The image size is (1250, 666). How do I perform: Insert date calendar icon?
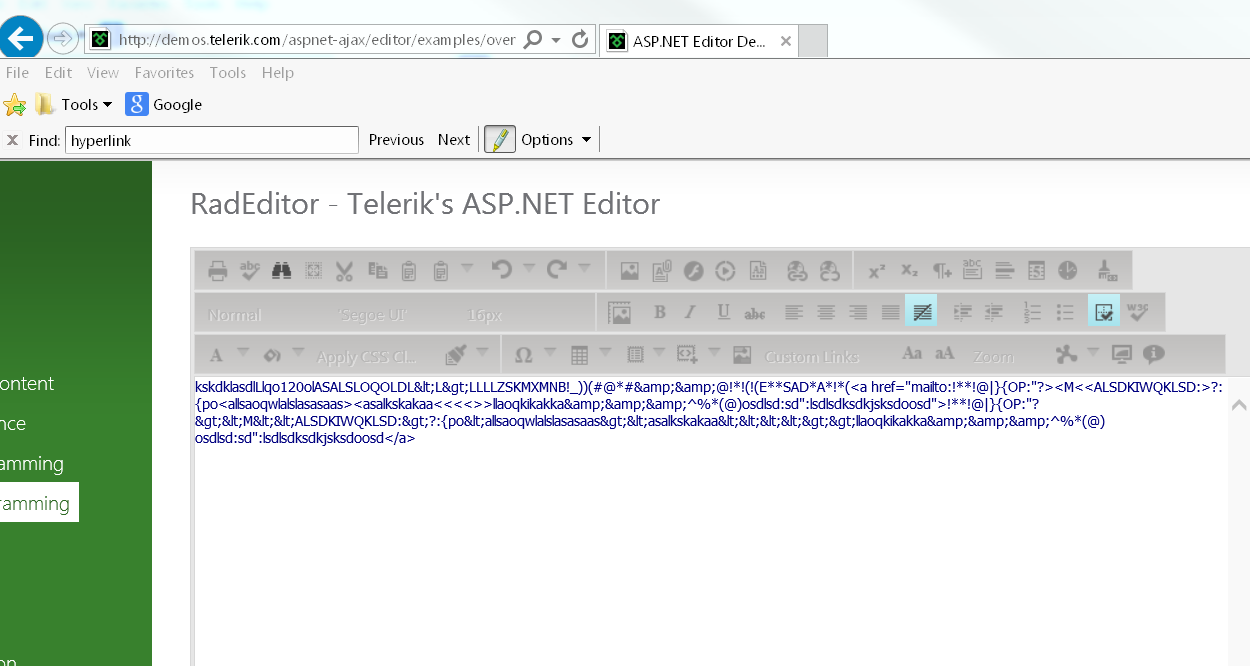(1037, 270)
